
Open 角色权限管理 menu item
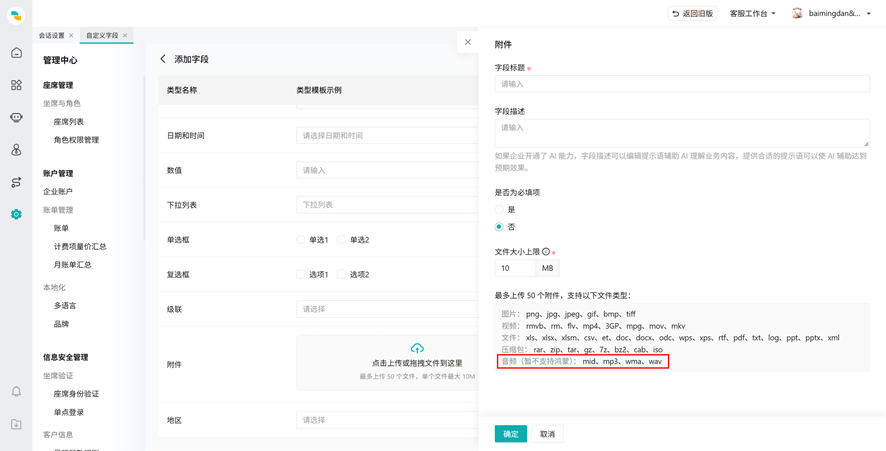tap(76, 140)
